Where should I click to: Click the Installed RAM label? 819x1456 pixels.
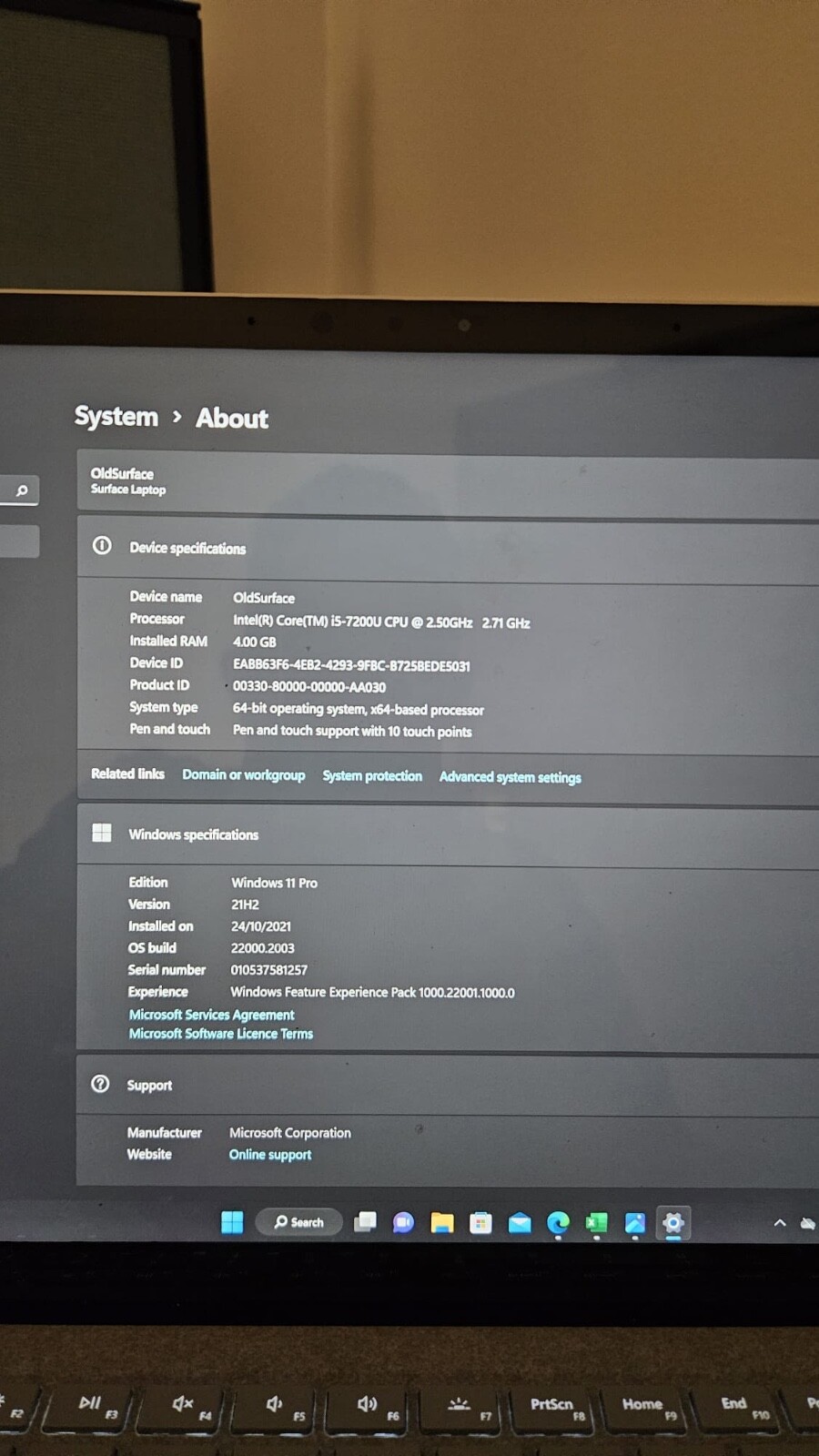[168, 641]
